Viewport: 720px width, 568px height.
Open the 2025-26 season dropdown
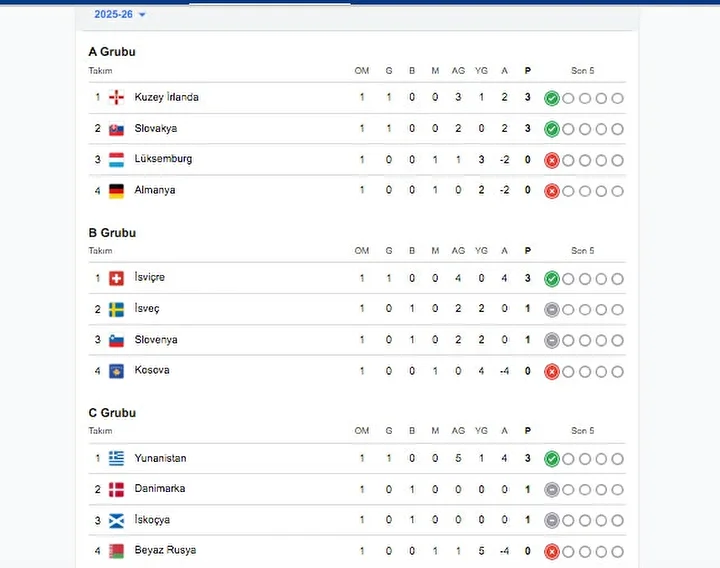coord(119,14)
